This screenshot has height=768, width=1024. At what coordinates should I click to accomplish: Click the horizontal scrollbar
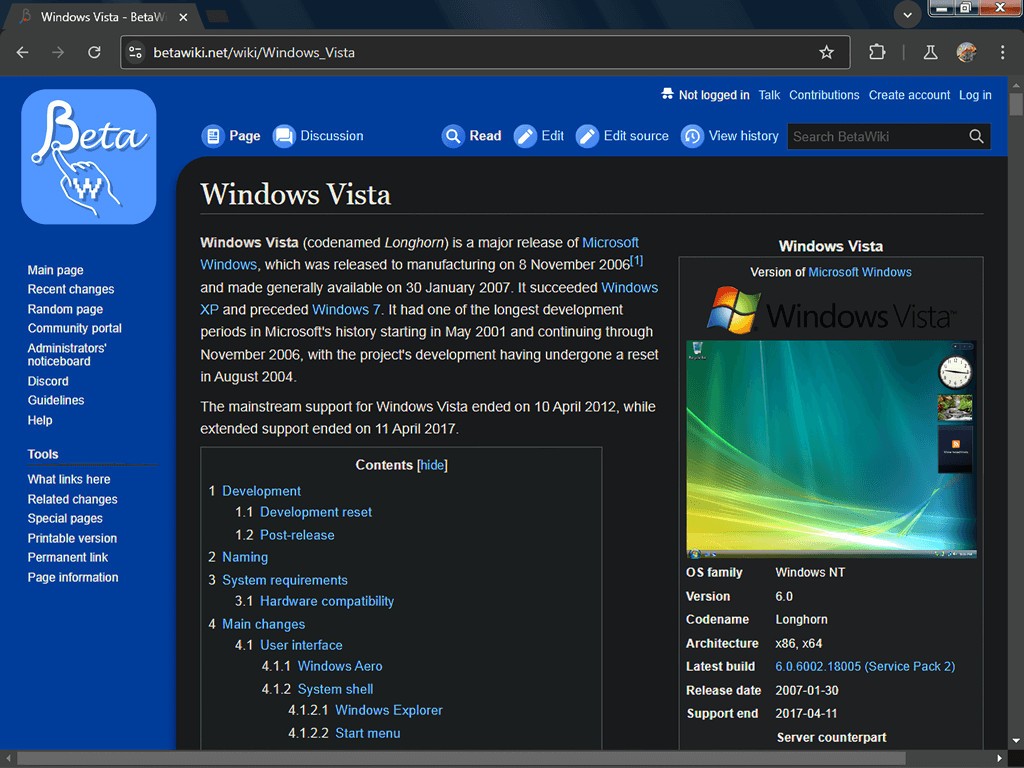(x=461, y=758)
